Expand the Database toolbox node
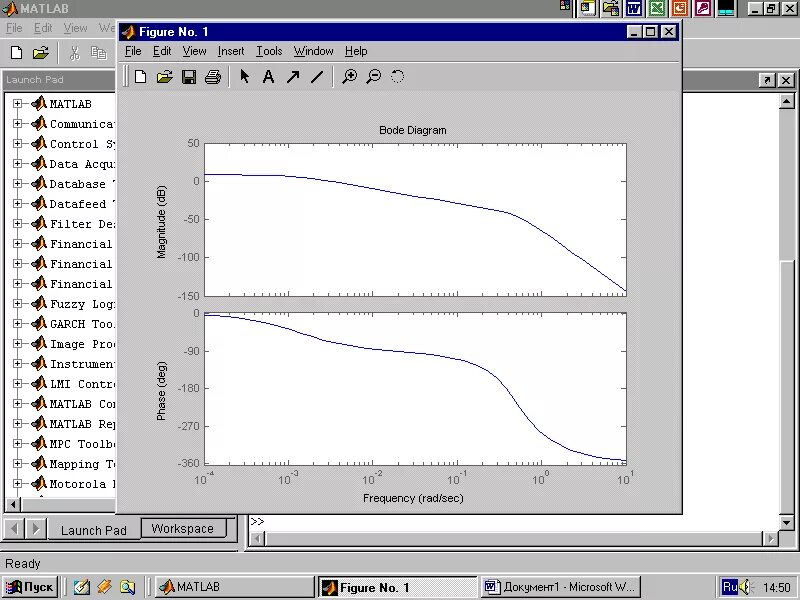The height and width of the screenshot is (600, 800). (17, 183)
